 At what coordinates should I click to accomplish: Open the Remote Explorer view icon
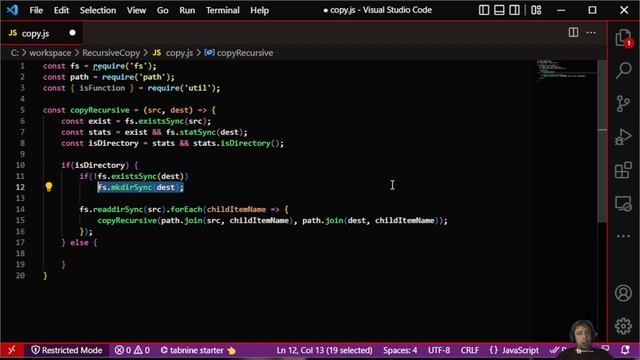click(623, 203)
